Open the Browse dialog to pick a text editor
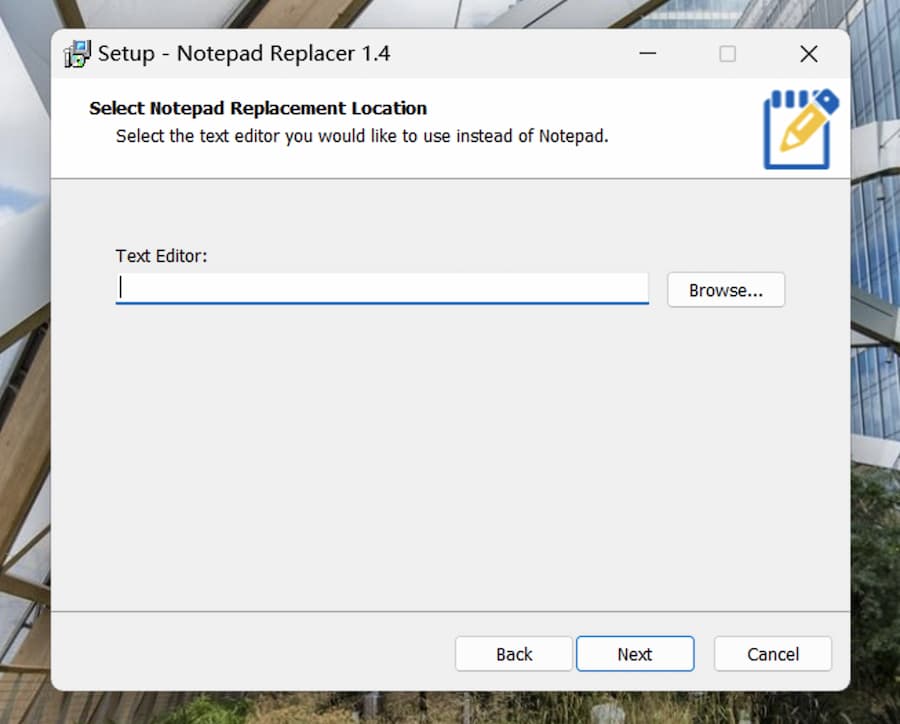900x724 pixels. pyautogui.click(x=726, y=290)
